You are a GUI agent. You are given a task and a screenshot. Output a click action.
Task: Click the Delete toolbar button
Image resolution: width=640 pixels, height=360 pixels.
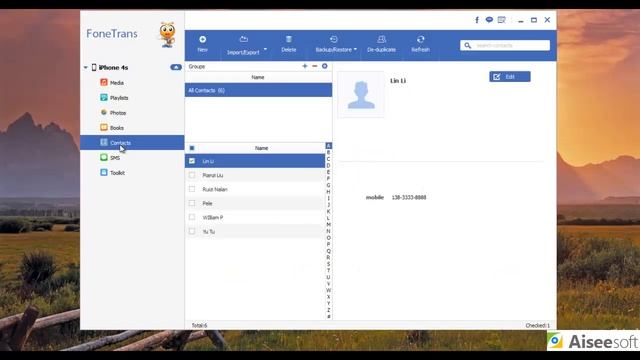tap(289, 44)
